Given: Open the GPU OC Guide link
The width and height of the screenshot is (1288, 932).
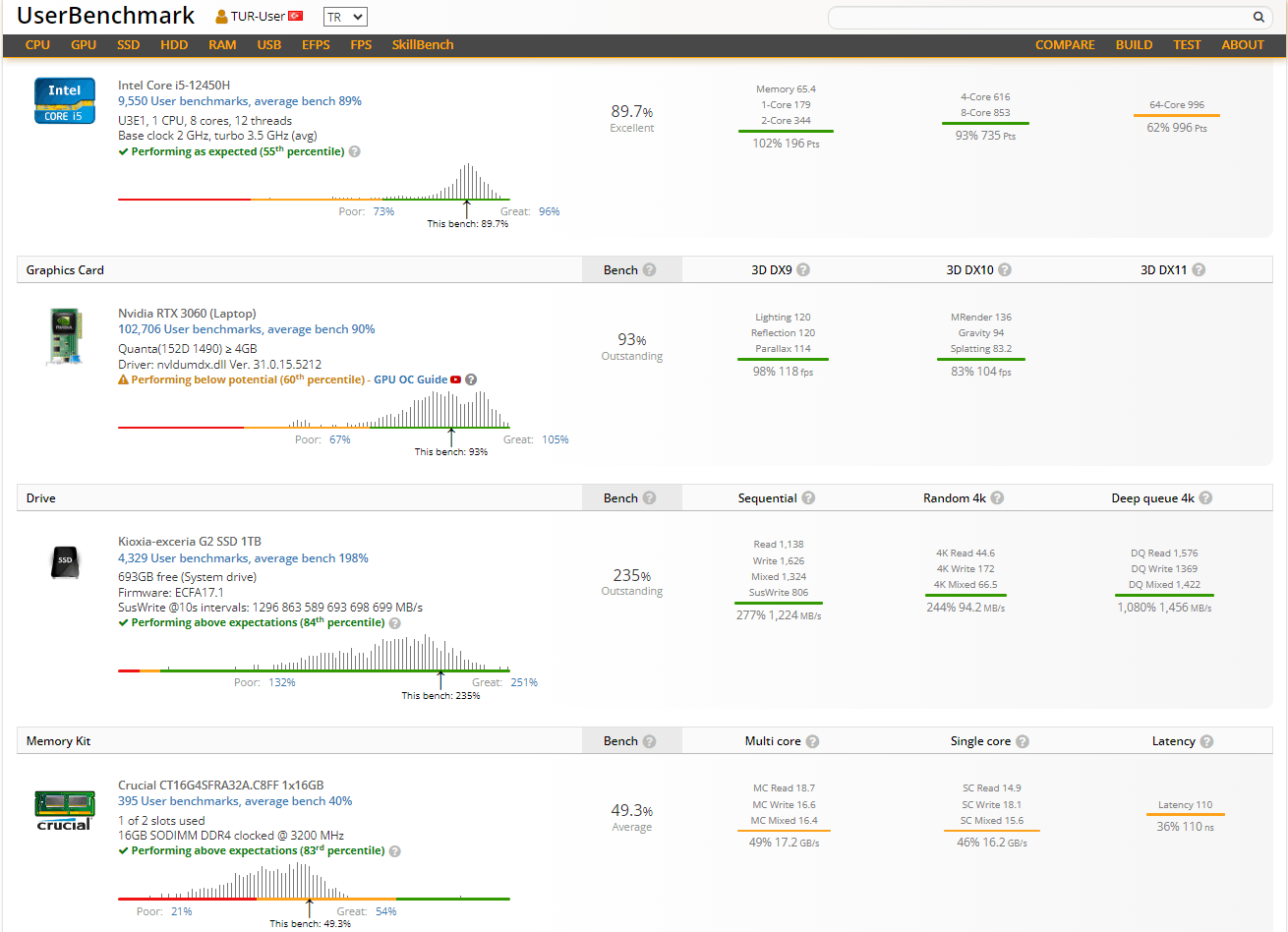Looking at the screenshot, I should pyautogui.click(x=410, y=379).
